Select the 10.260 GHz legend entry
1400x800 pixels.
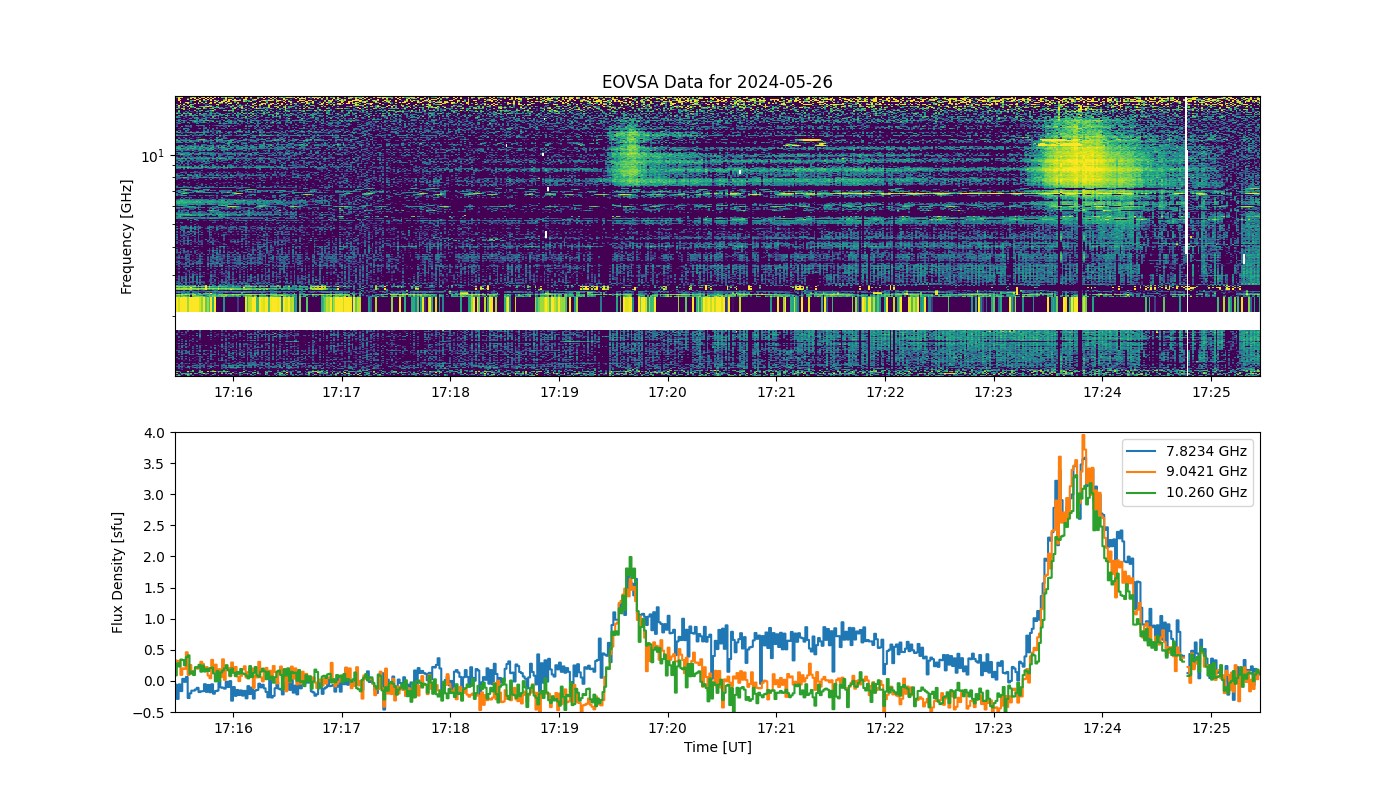[1188, 492]
